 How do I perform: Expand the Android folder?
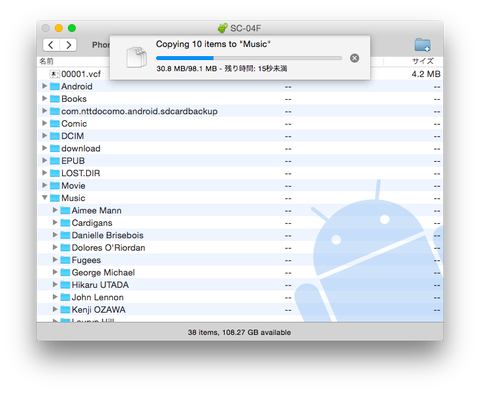(44, 86)
